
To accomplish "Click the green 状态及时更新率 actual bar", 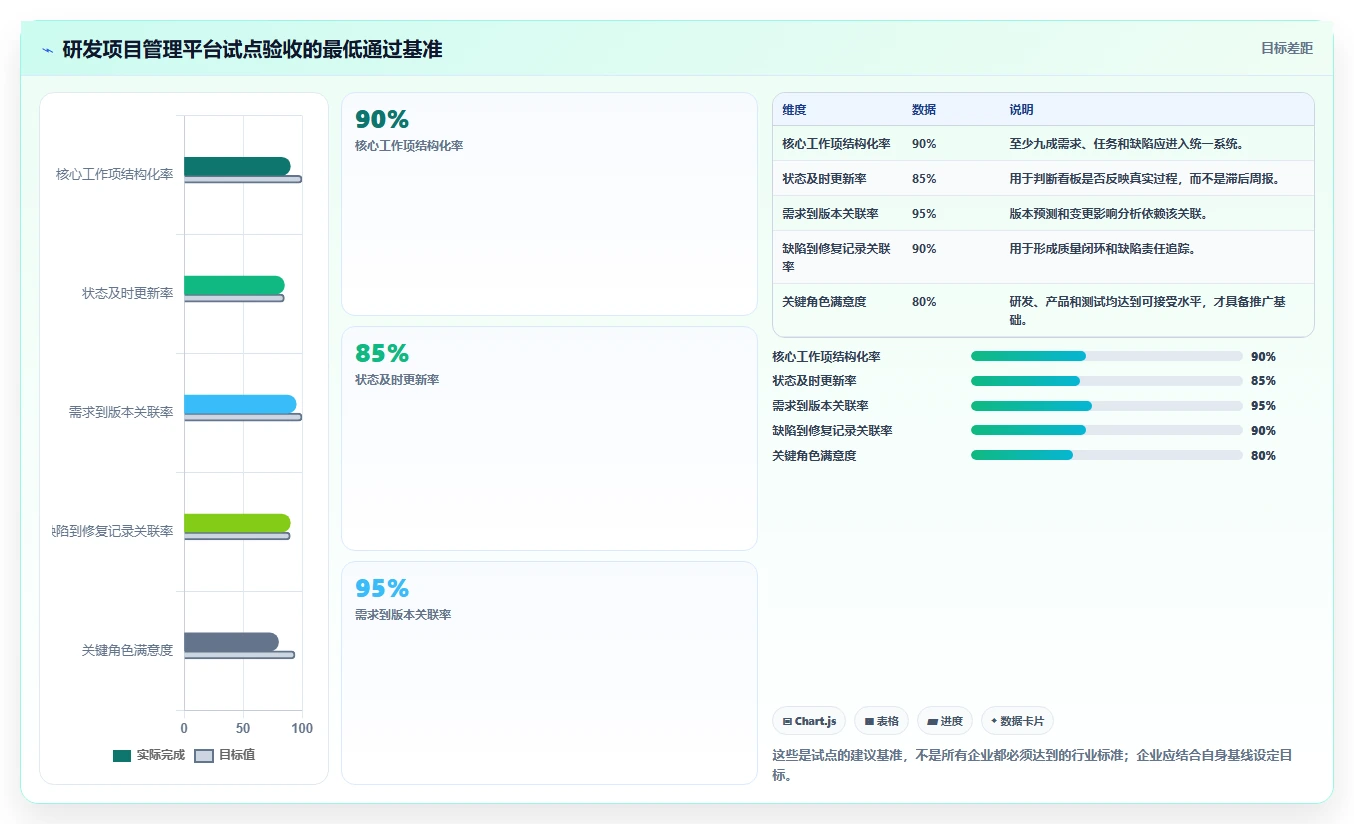I will pos(234,285).
